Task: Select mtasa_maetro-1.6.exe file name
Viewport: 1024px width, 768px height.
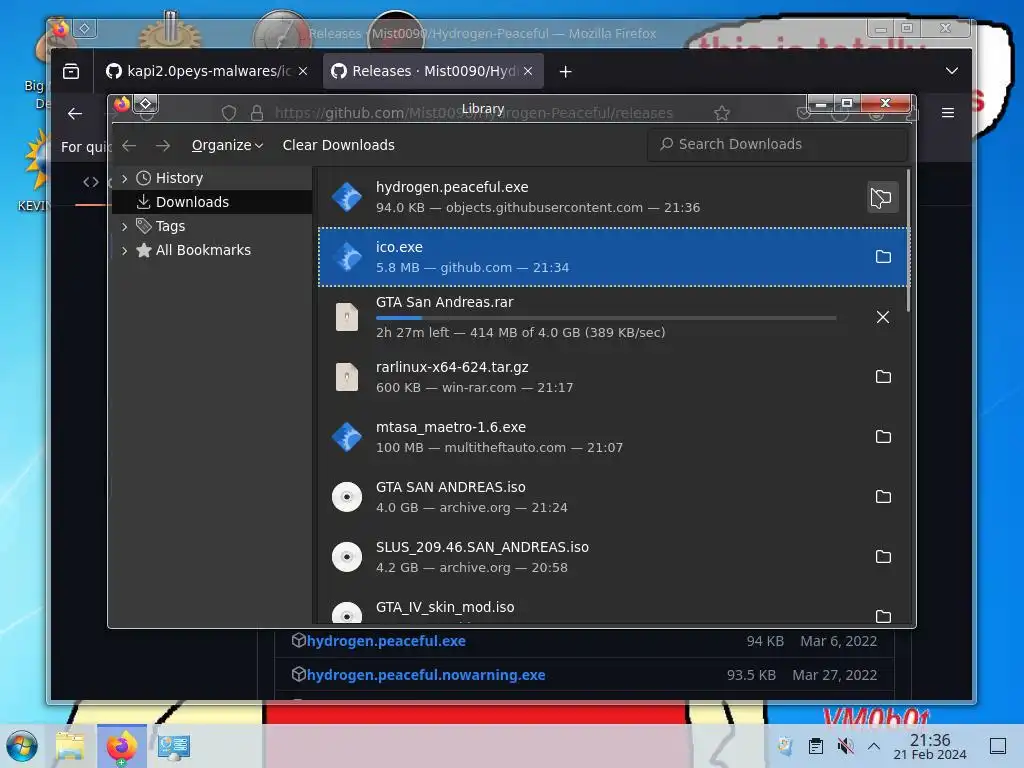Action: 451,427
